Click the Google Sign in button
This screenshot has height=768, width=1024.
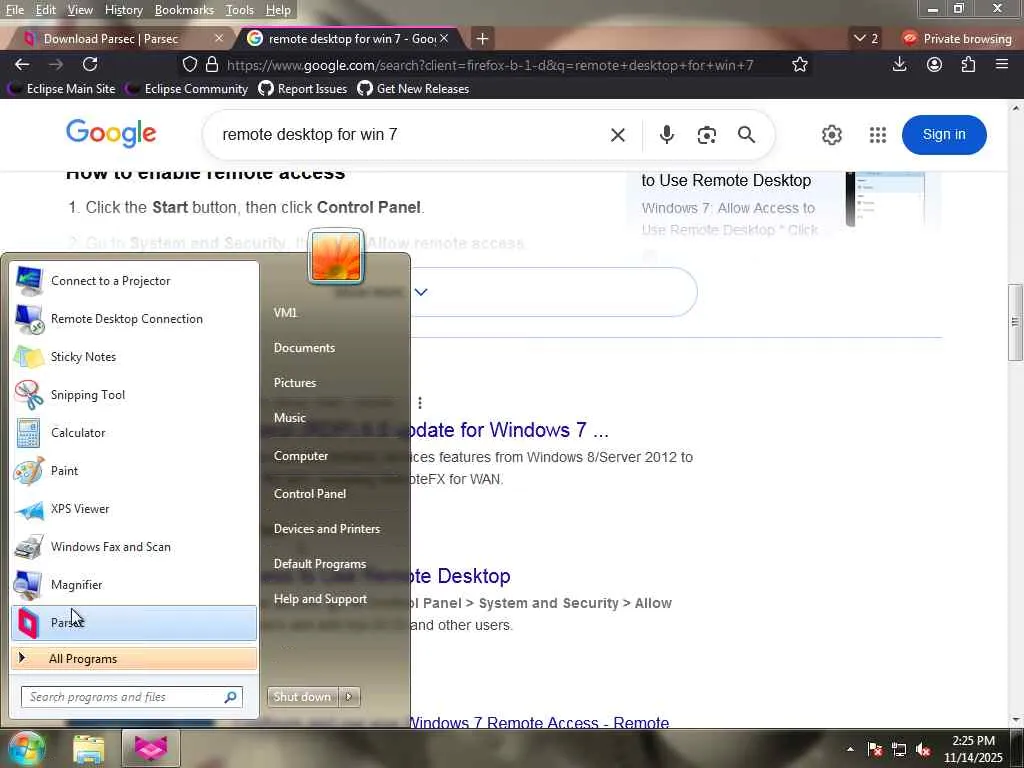(944, 135)
